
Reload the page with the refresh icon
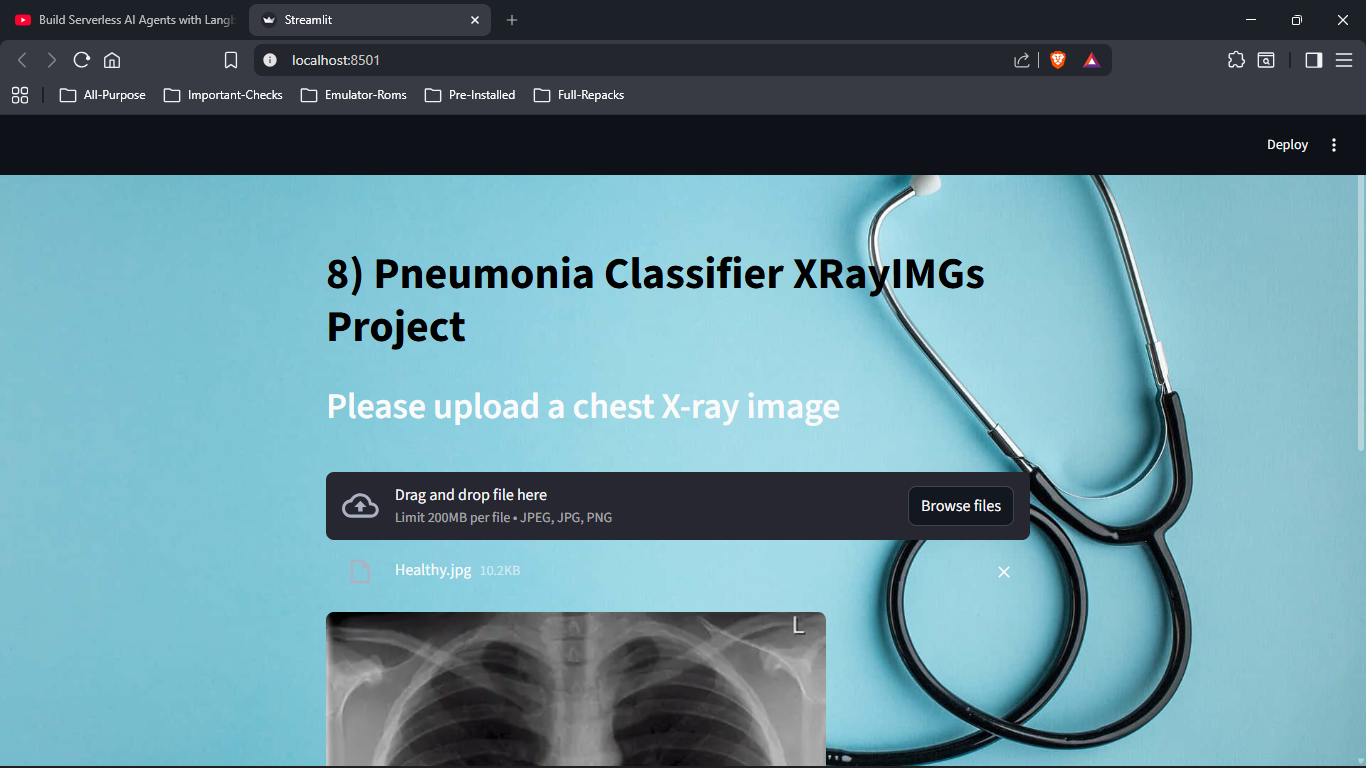(x=82, y=60)
